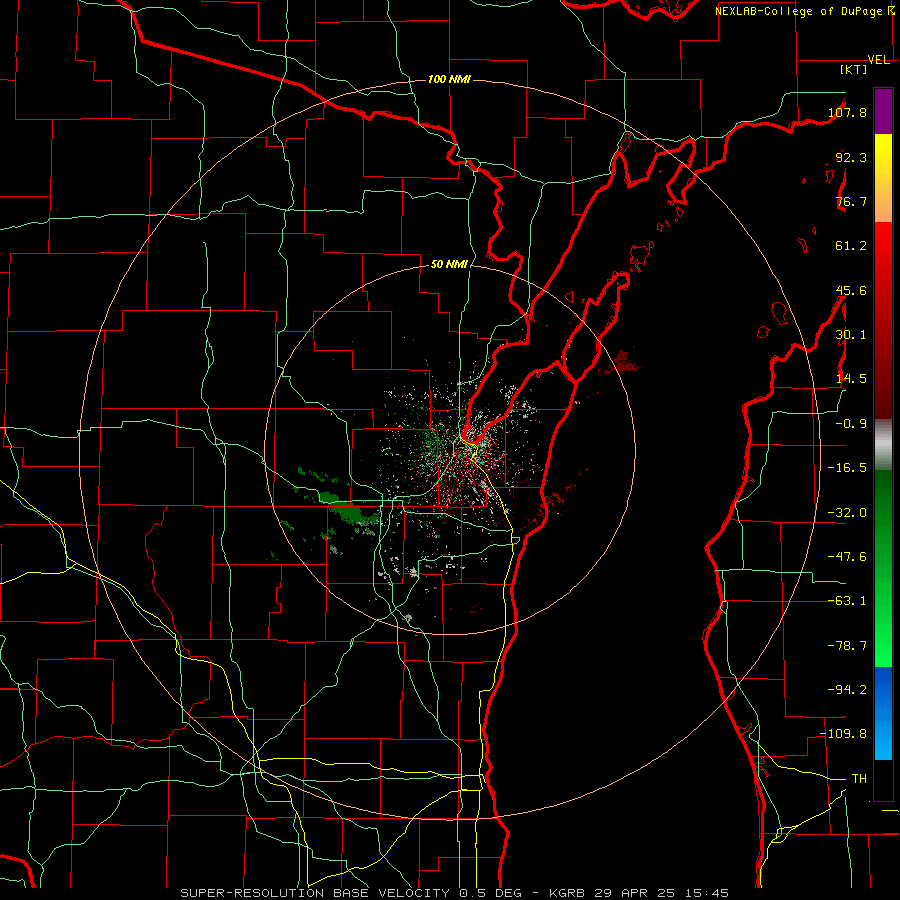Click the [KT] units label
The width and height of the screenshot is (900, 900).
tap(853, 69)
